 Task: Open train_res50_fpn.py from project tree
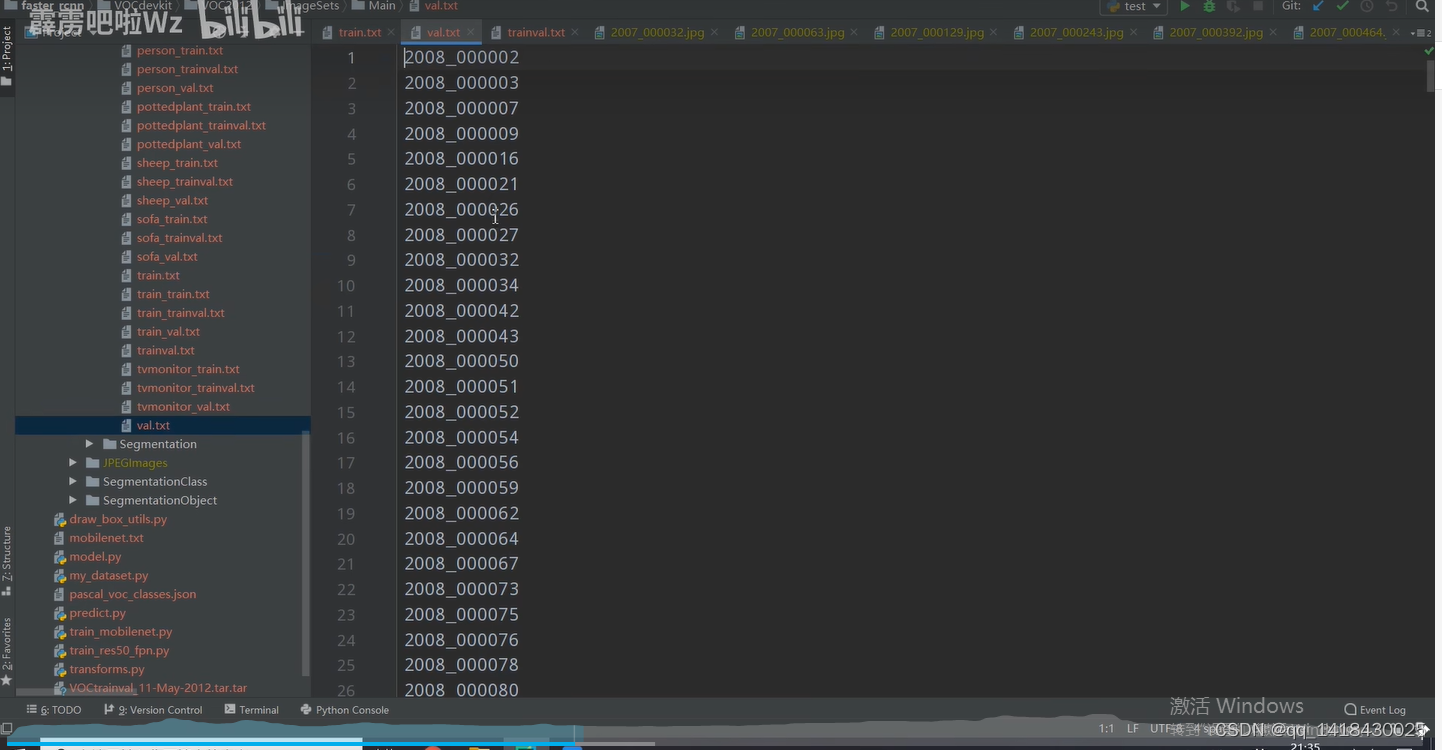point(119,650)
